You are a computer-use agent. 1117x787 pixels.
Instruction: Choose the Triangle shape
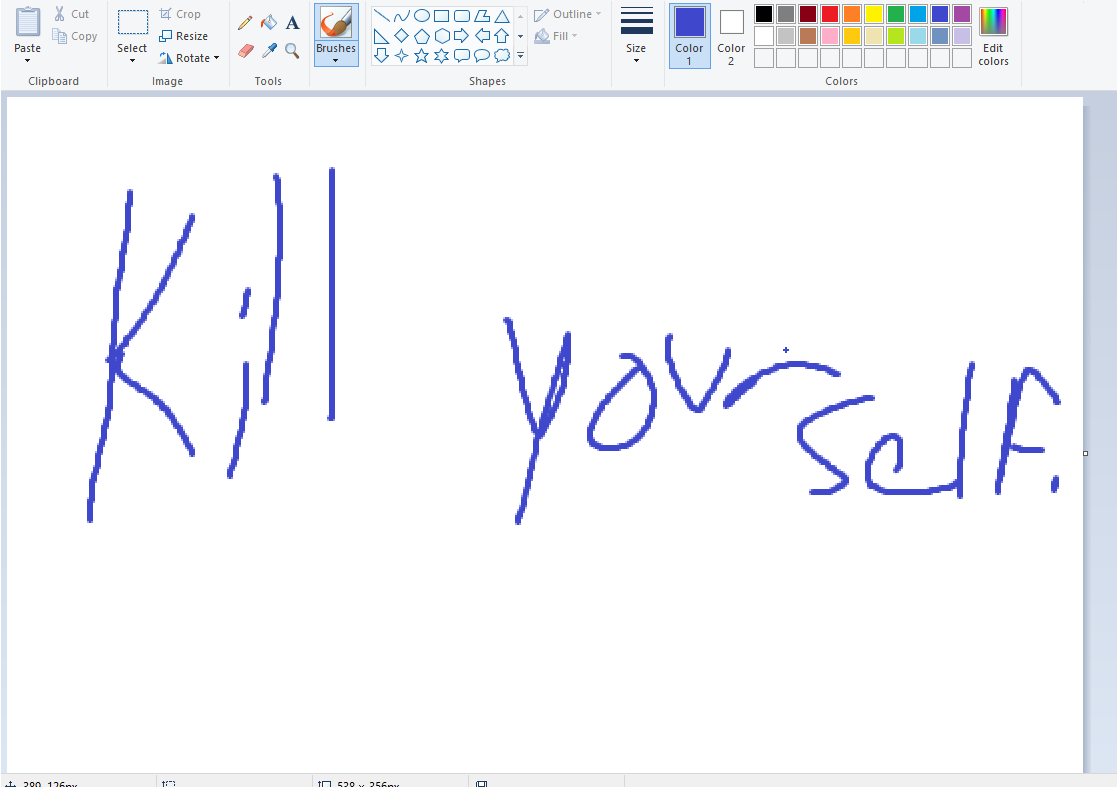click(x=502, y=16)
